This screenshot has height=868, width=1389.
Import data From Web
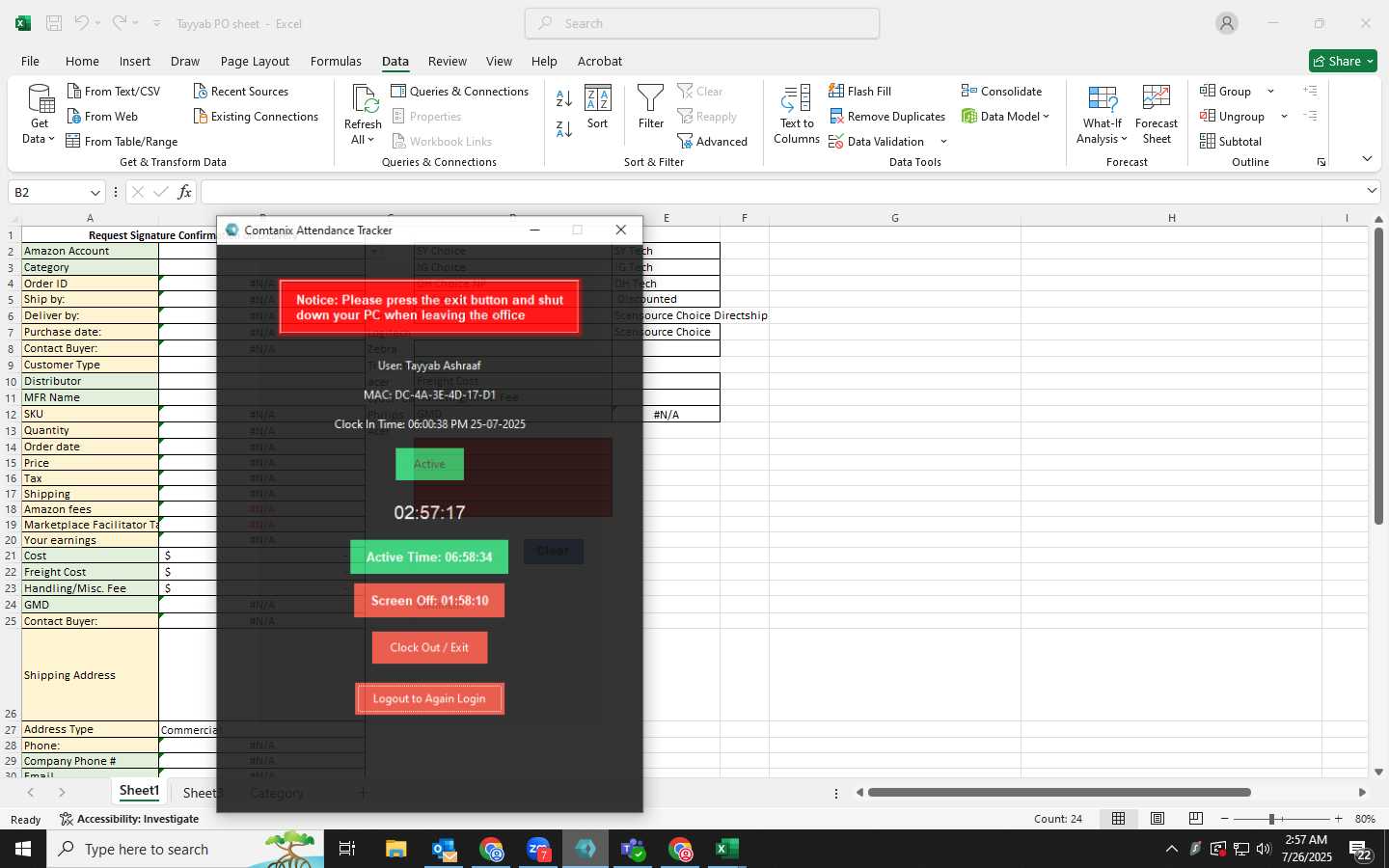click(102, 116)
